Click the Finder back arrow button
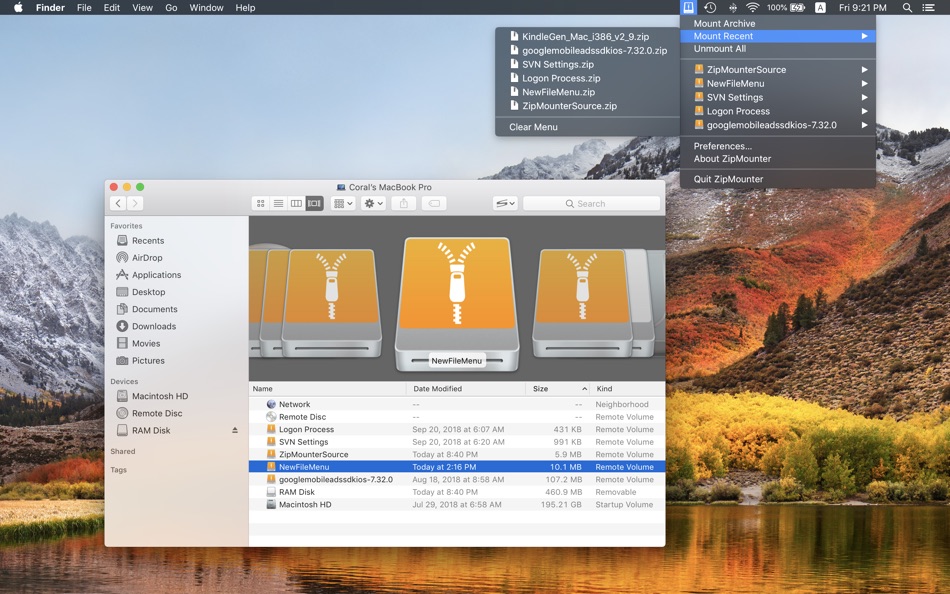The height and width of the screenshot is (594, 950). (x=118, y=203)
